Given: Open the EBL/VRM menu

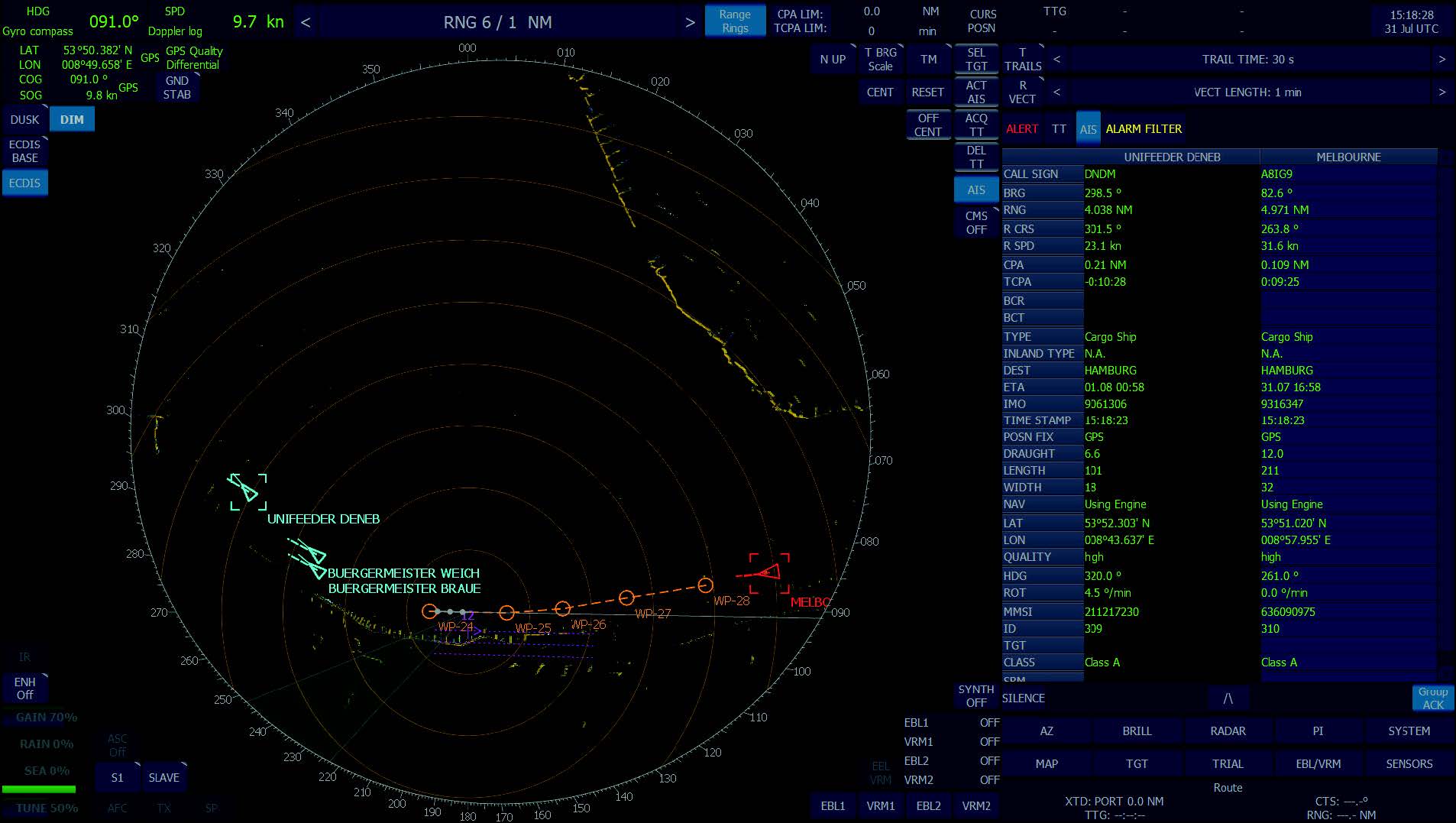Looking at the screenshot, I should pyautogui.click(x=1318, y=763).
